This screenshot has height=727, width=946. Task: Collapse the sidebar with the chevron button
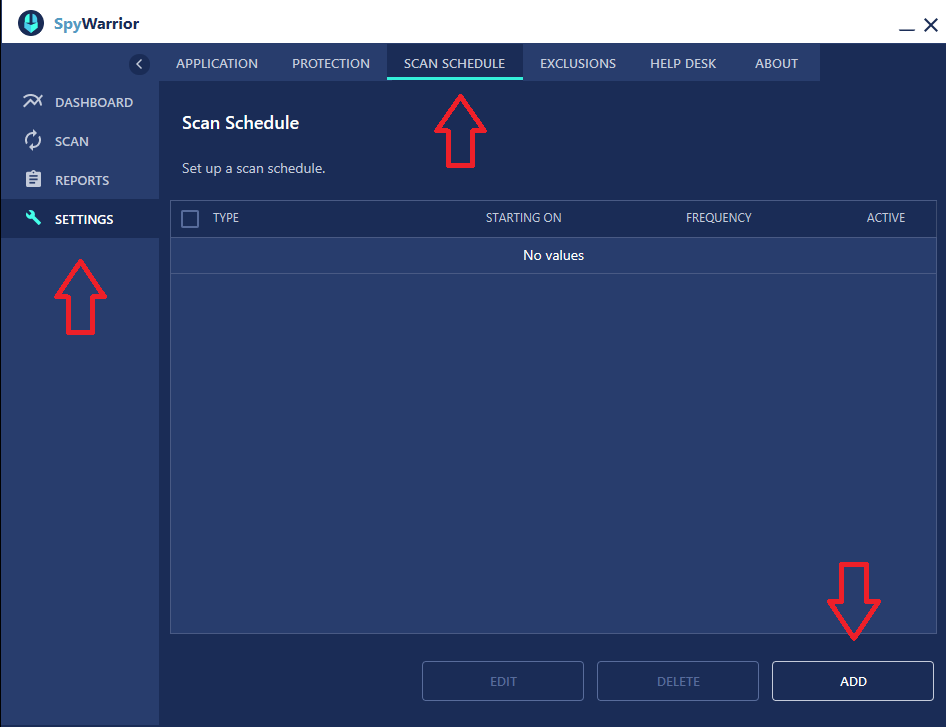pos(139,64)
